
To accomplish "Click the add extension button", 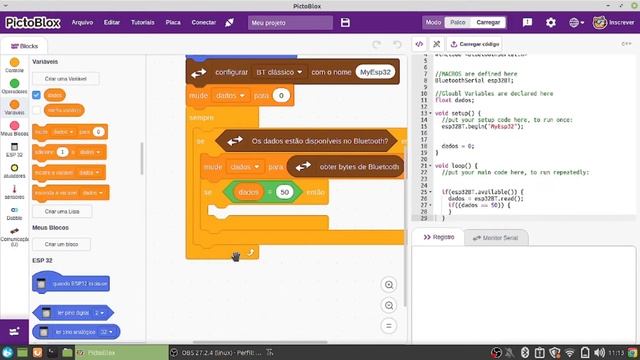I will coord(14,331).
